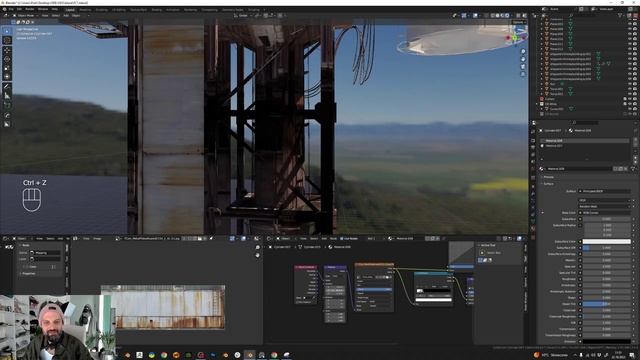Viewport: 640px width, 360px height.
Task: Click the image editor zoom gizmo
Action: tap(258, 248)
